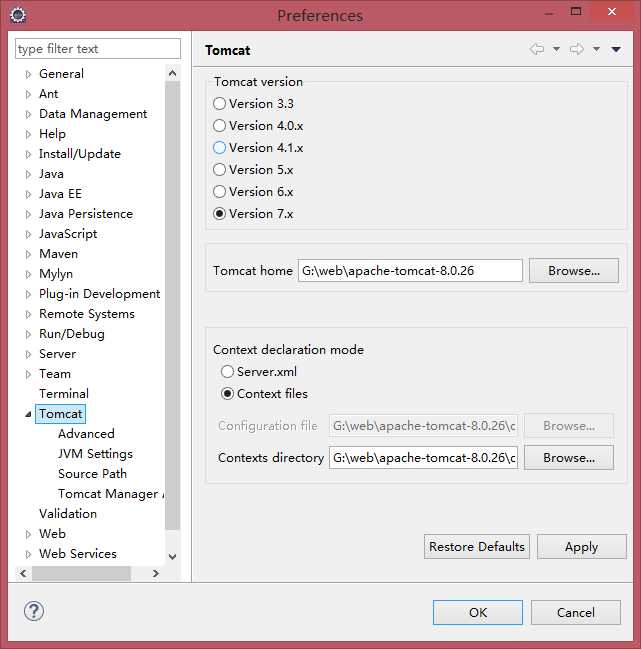
Task: Click the Tomcat home path field
Action: pyautogui.click(x=410, y=271)
